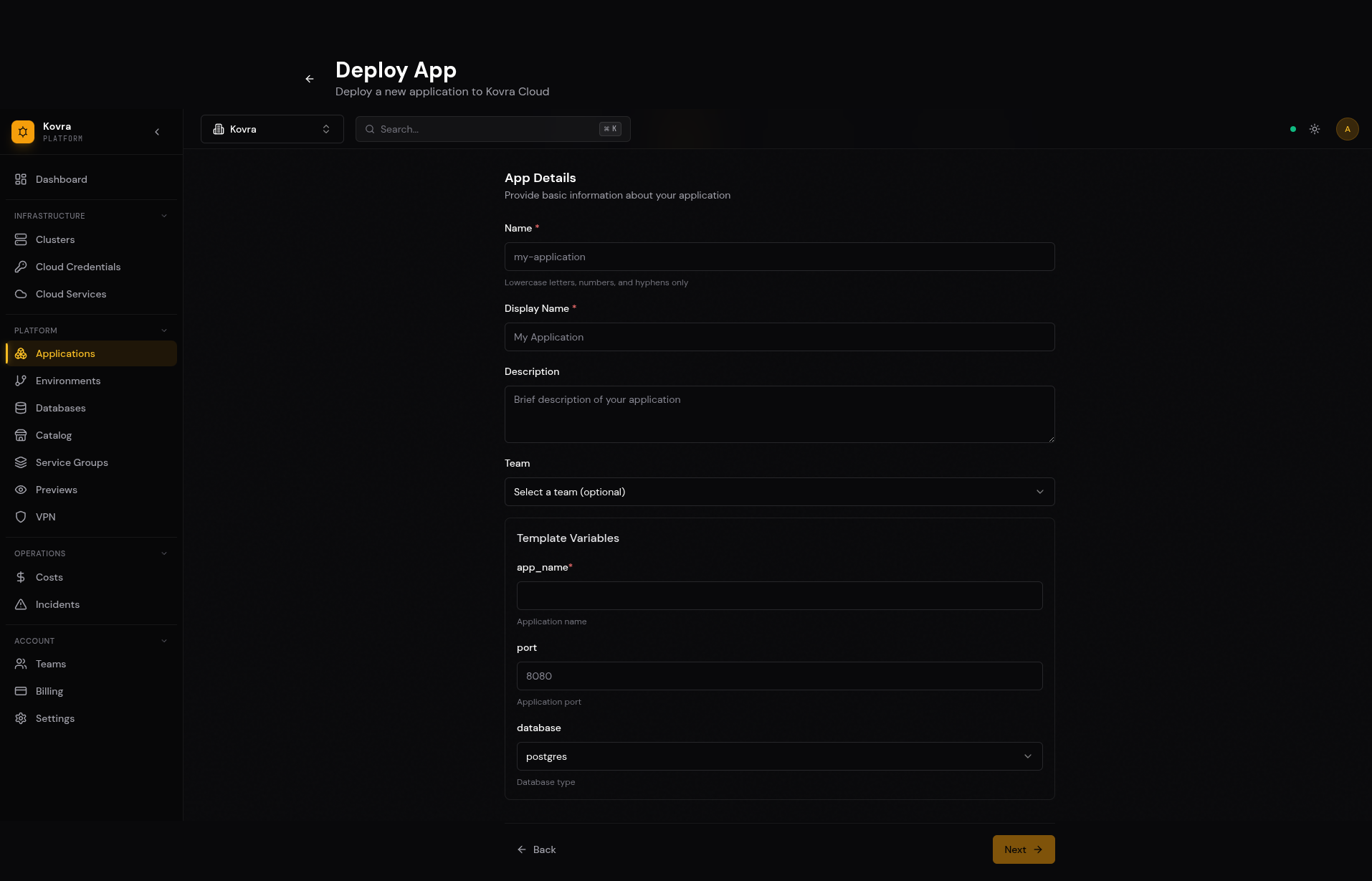The width and height of the screenshot is (1372, 881).
Task: Open the Environments branch icon
Action: click(21, 381)
